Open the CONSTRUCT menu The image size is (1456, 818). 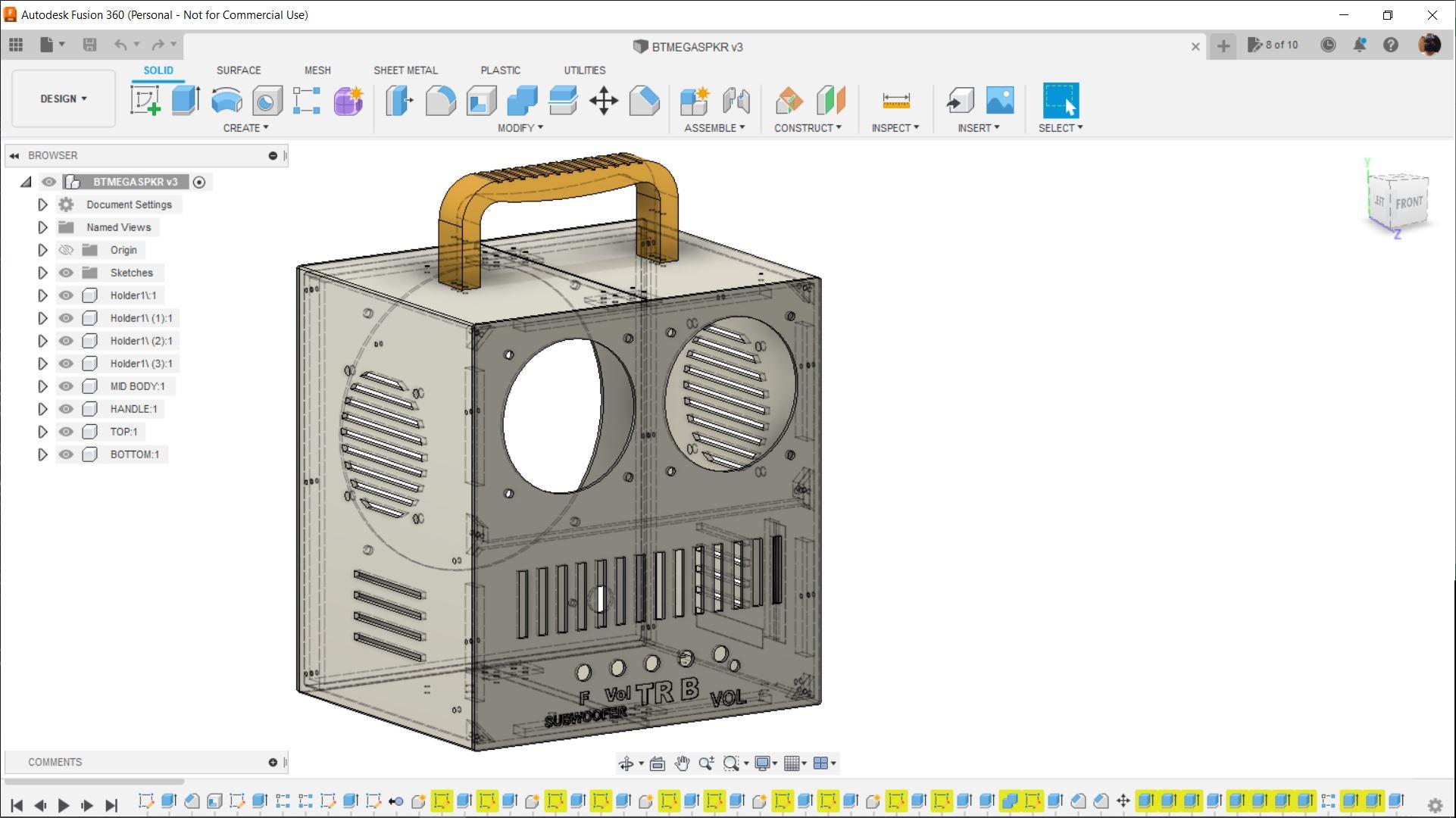808,128
